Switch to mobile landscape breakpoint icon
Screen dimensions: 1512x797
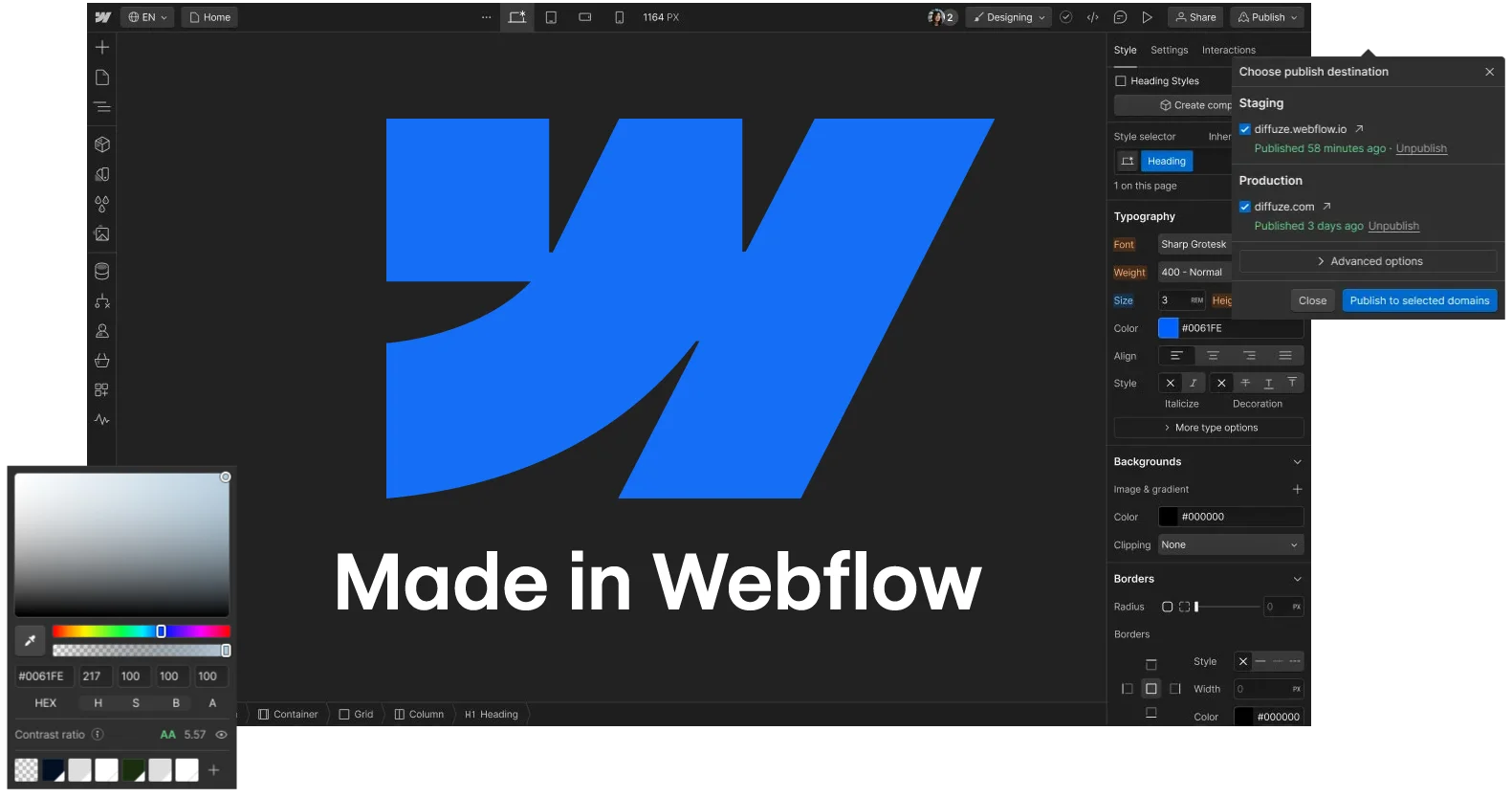pos(585,17)
